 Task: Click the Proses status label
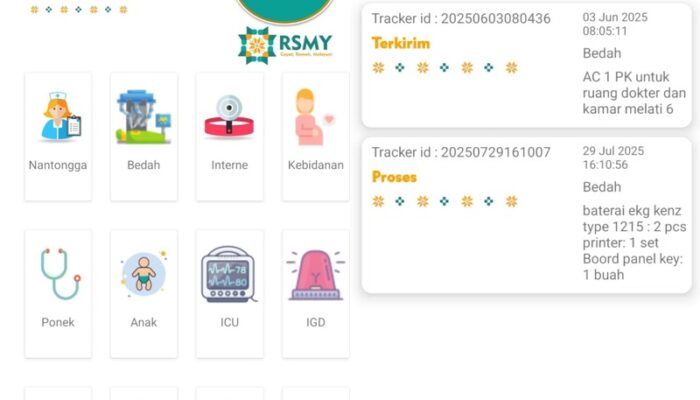394,177
